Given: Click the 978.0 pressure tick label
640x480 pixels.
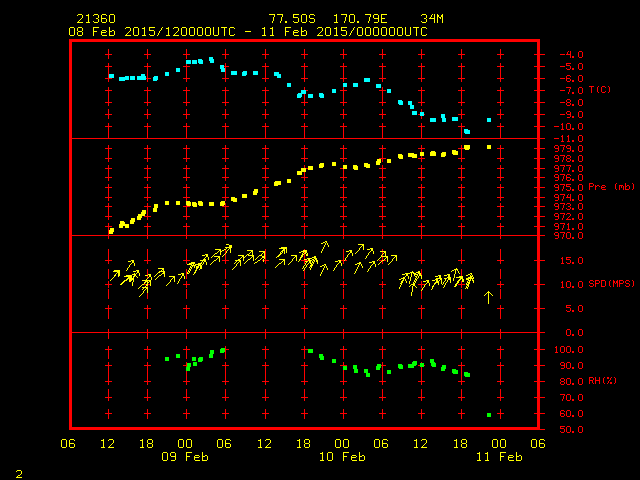Looking at the screenshot, I should click(569, 158).
